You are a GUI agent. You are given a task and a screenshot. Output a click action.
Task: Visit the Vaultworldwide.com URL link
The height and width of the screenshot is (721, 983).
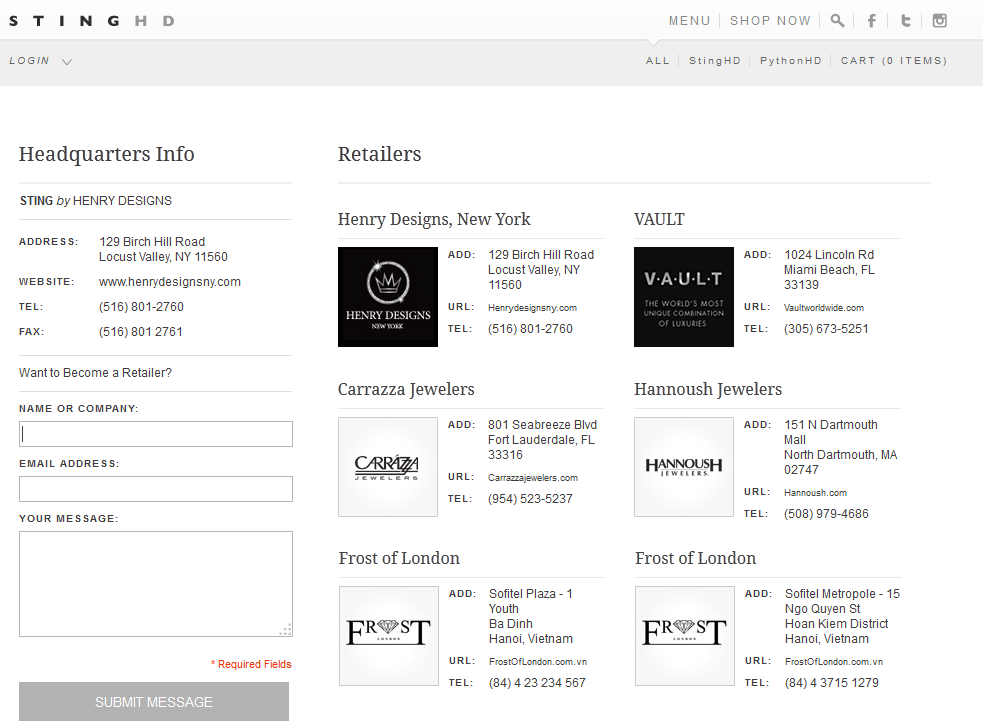point(824,308)
